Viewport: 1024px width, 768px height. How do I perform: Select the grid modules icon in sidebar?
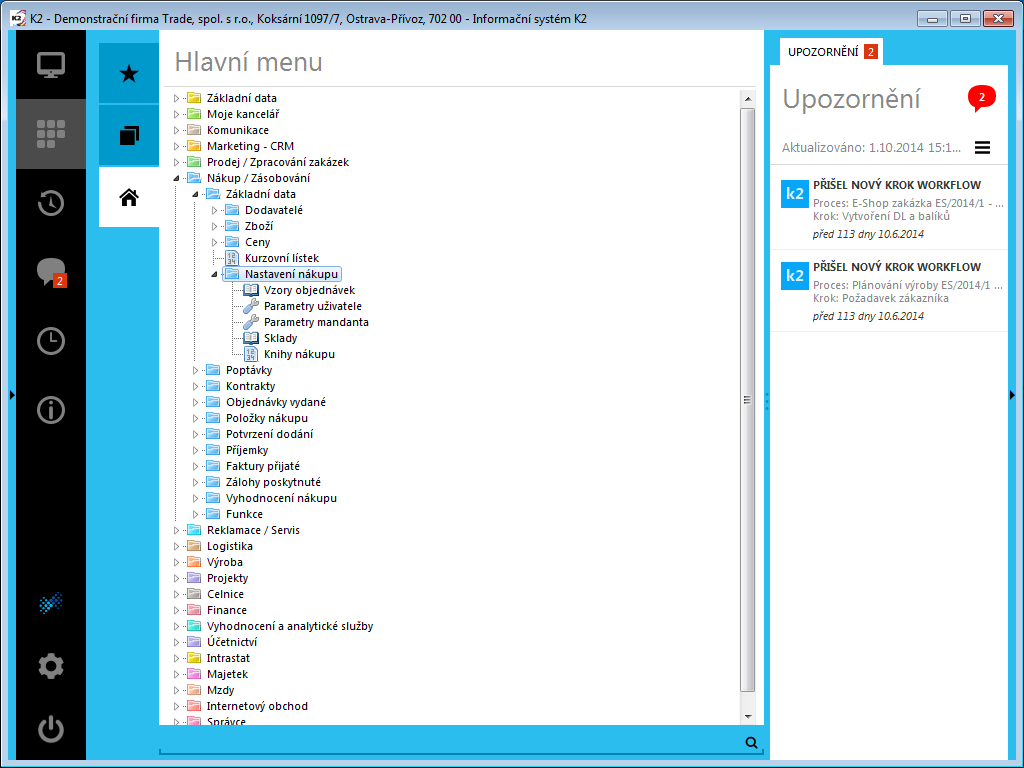pos(51,134)
